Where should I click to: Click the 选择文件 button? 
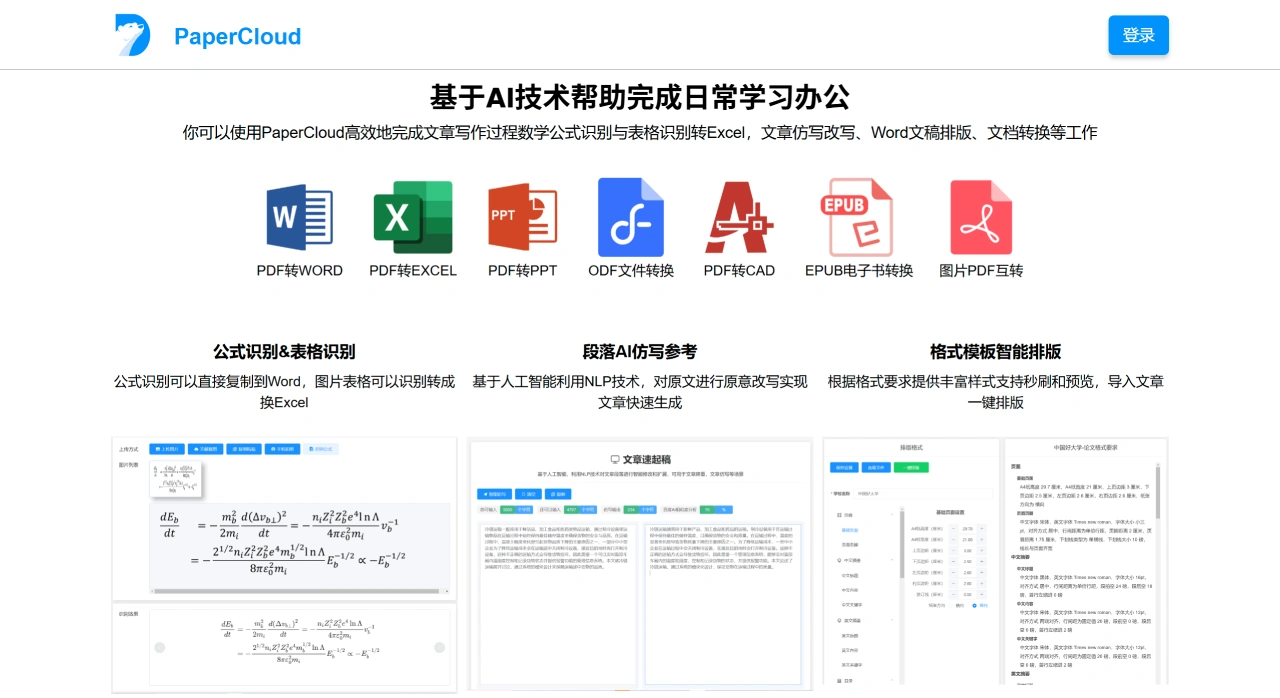[x=876, y=467]
